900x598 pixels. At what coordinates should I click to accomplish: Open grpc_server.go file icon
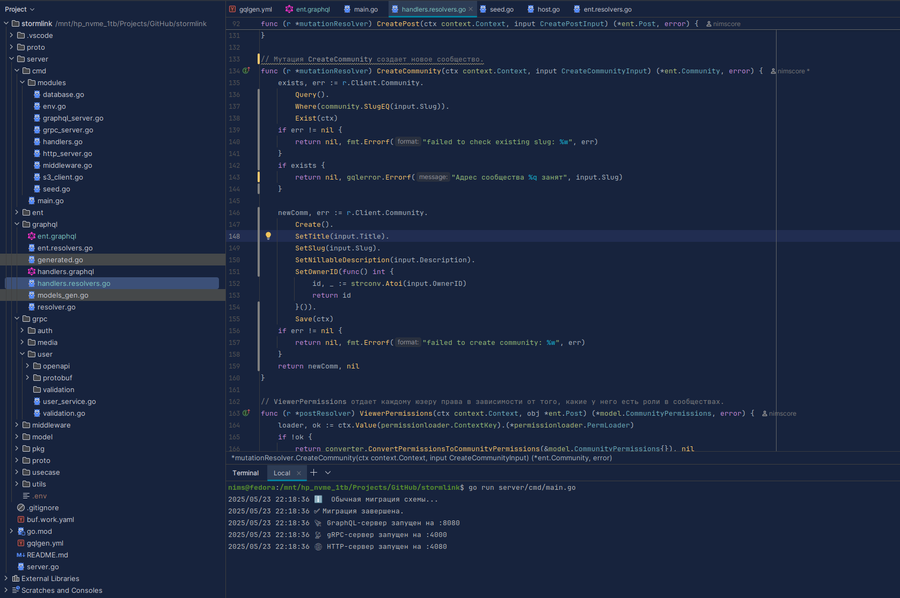[x=37, y=130]
